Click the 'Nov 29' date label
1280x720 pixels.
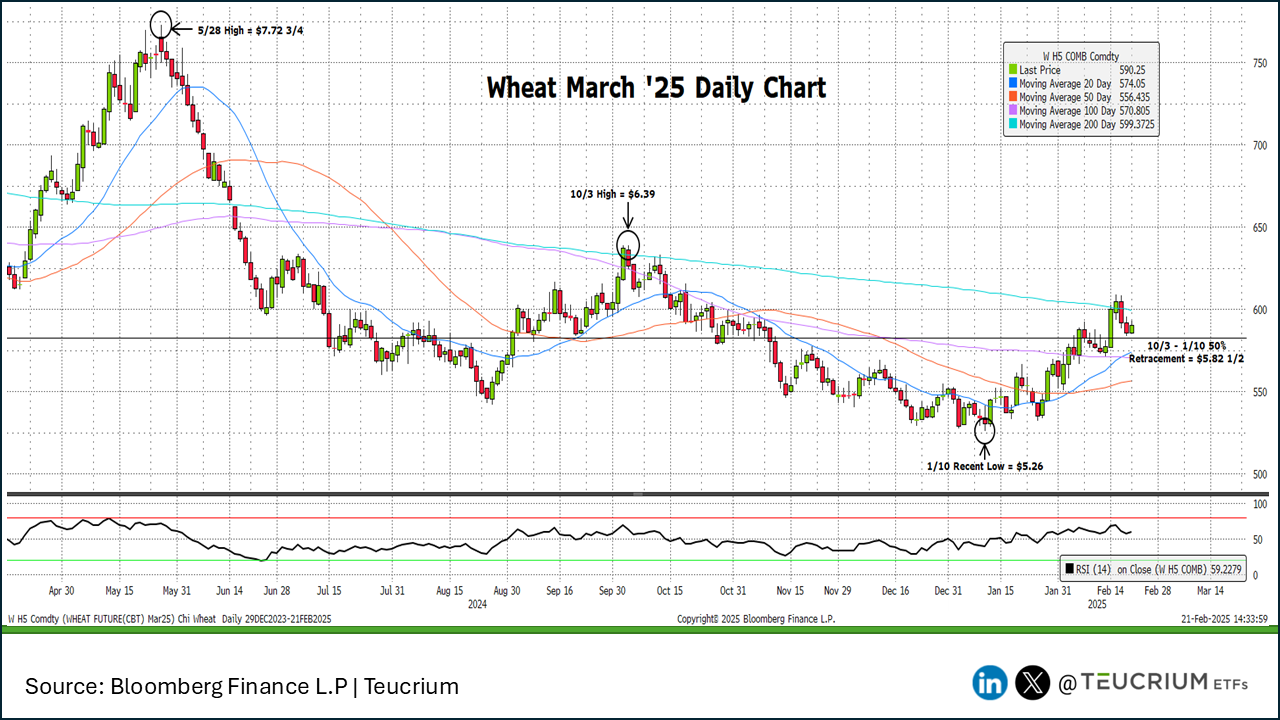(836, 591)
